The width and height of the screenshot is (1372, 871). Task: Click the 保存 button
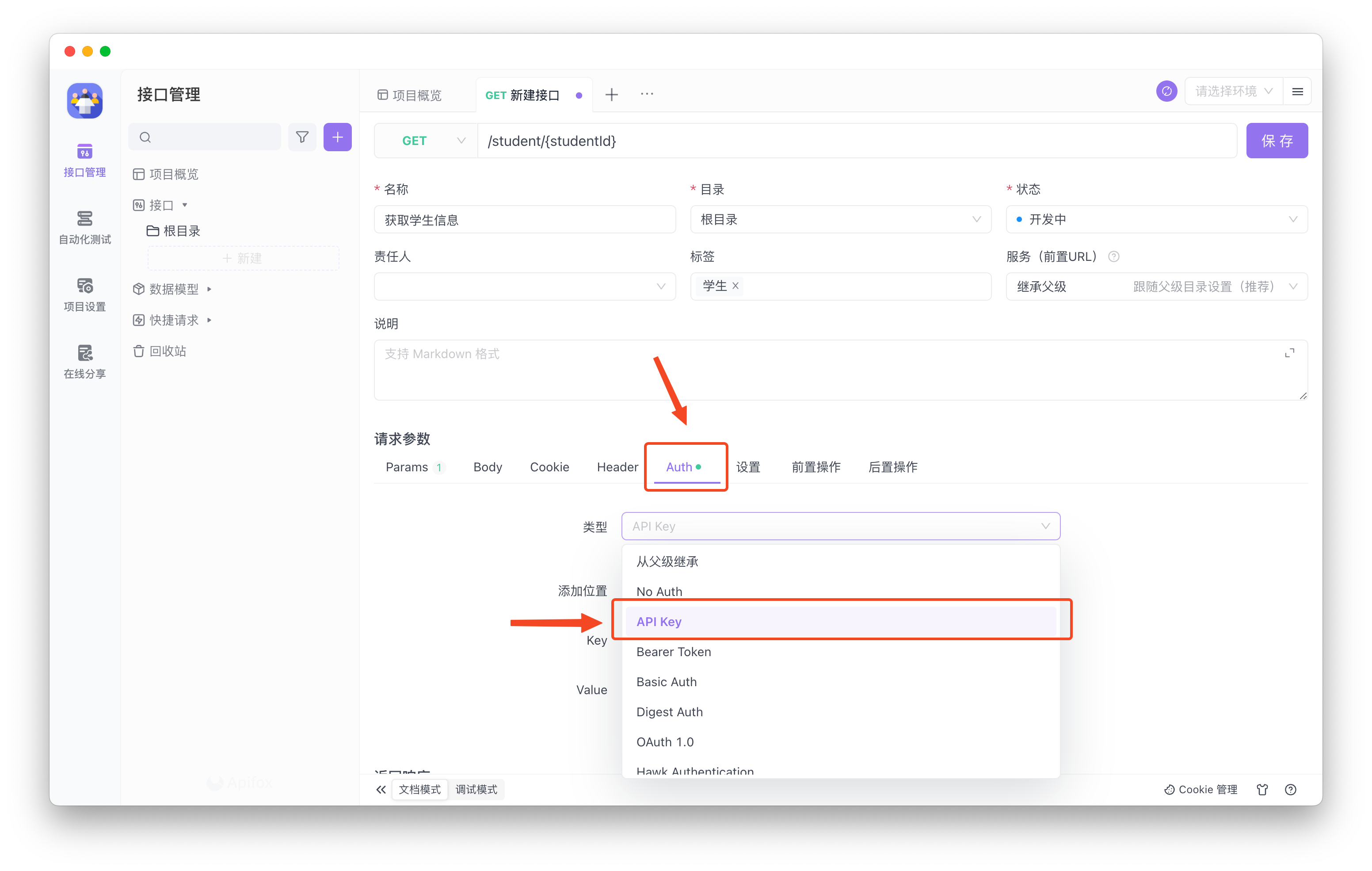tap(1277, 141)
